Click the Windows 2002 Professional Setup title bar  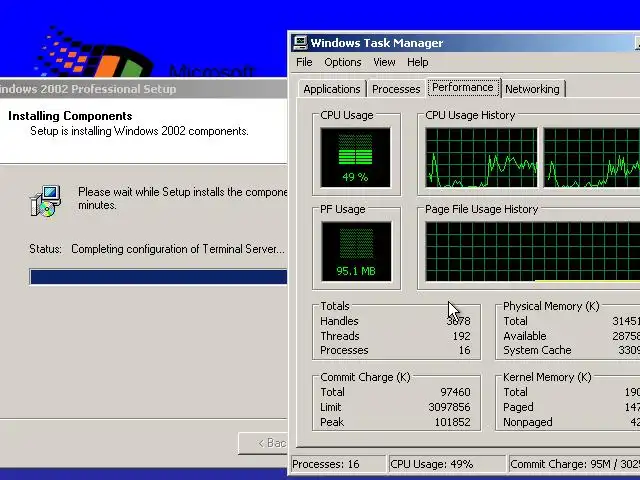pyautogui.click(x=143, y=89)
